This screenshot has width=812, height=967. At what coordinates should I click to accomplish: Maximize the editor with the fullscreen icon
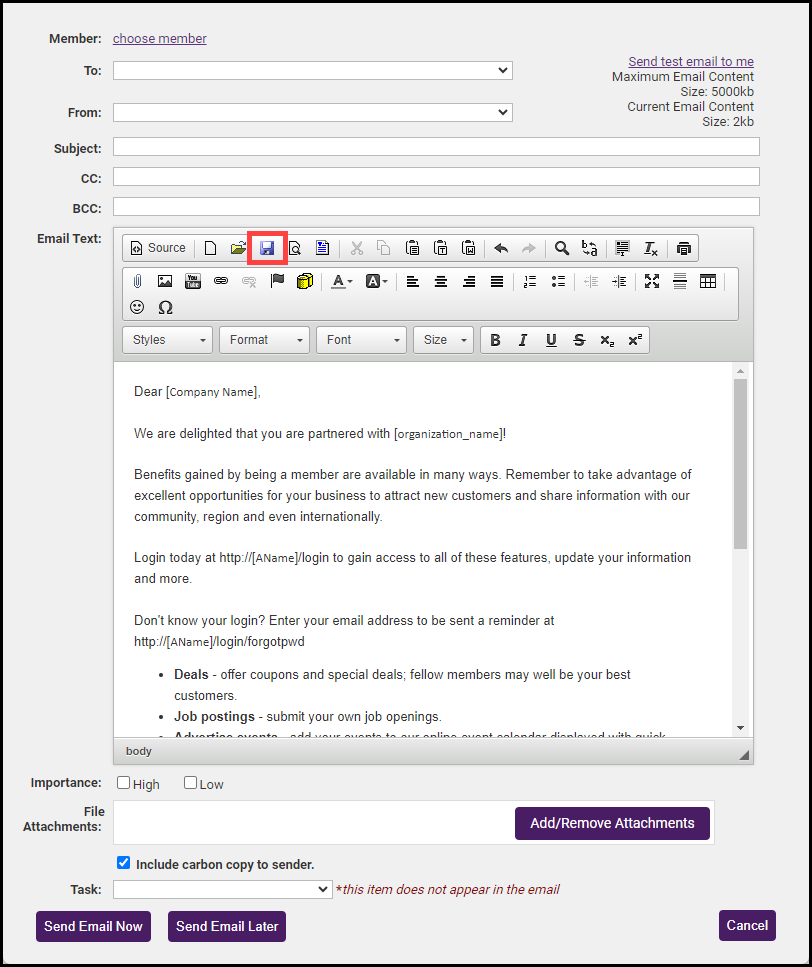pos(652,281)
